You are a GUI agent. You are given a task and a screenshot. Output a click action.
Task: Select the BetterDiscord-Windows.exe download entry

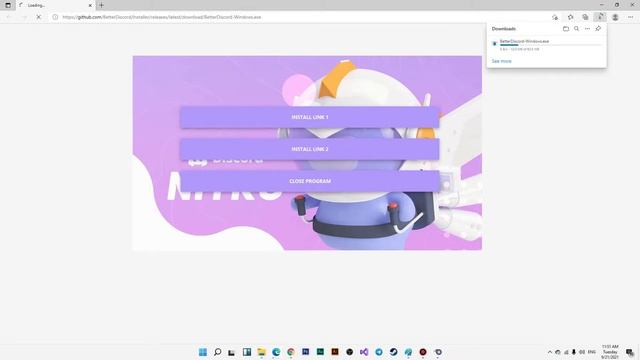coord(547,45)
